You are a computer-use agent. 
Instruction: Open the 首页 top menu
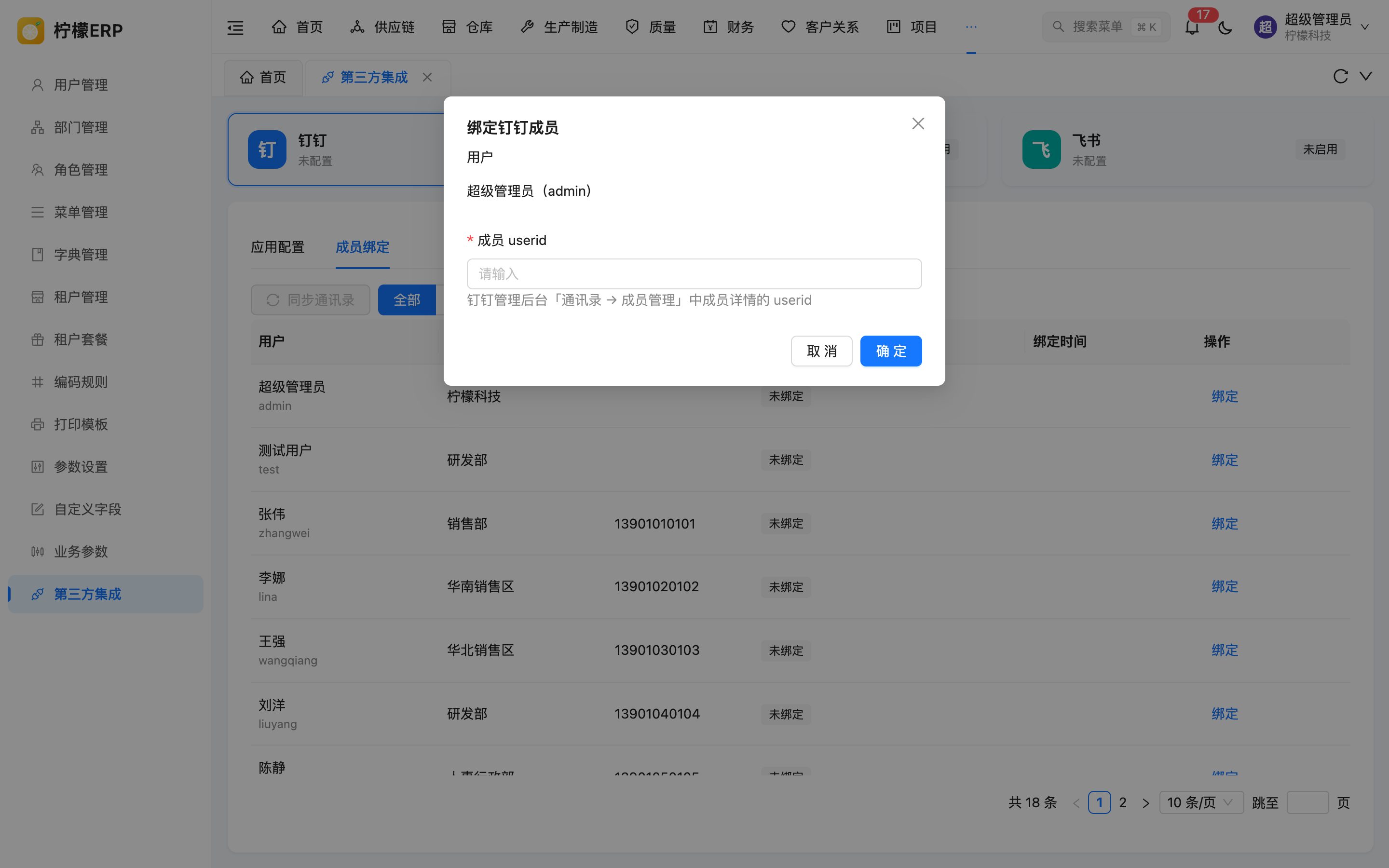pos(297,27)
